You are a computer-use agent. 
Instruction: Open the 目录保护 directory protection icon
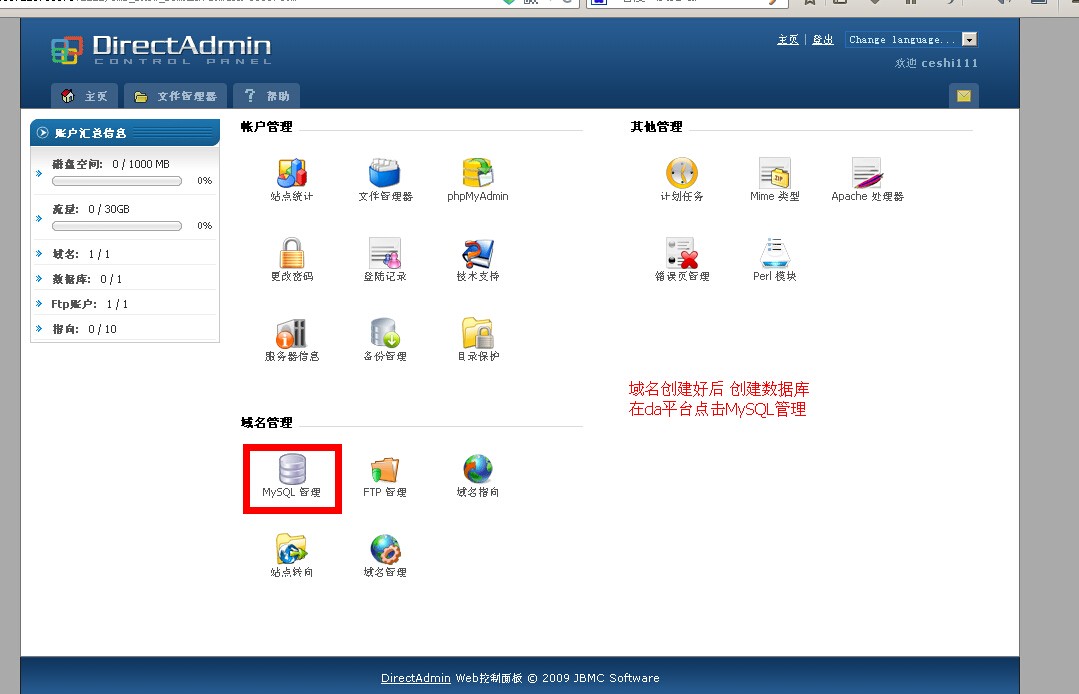click(x=478, y=333)
